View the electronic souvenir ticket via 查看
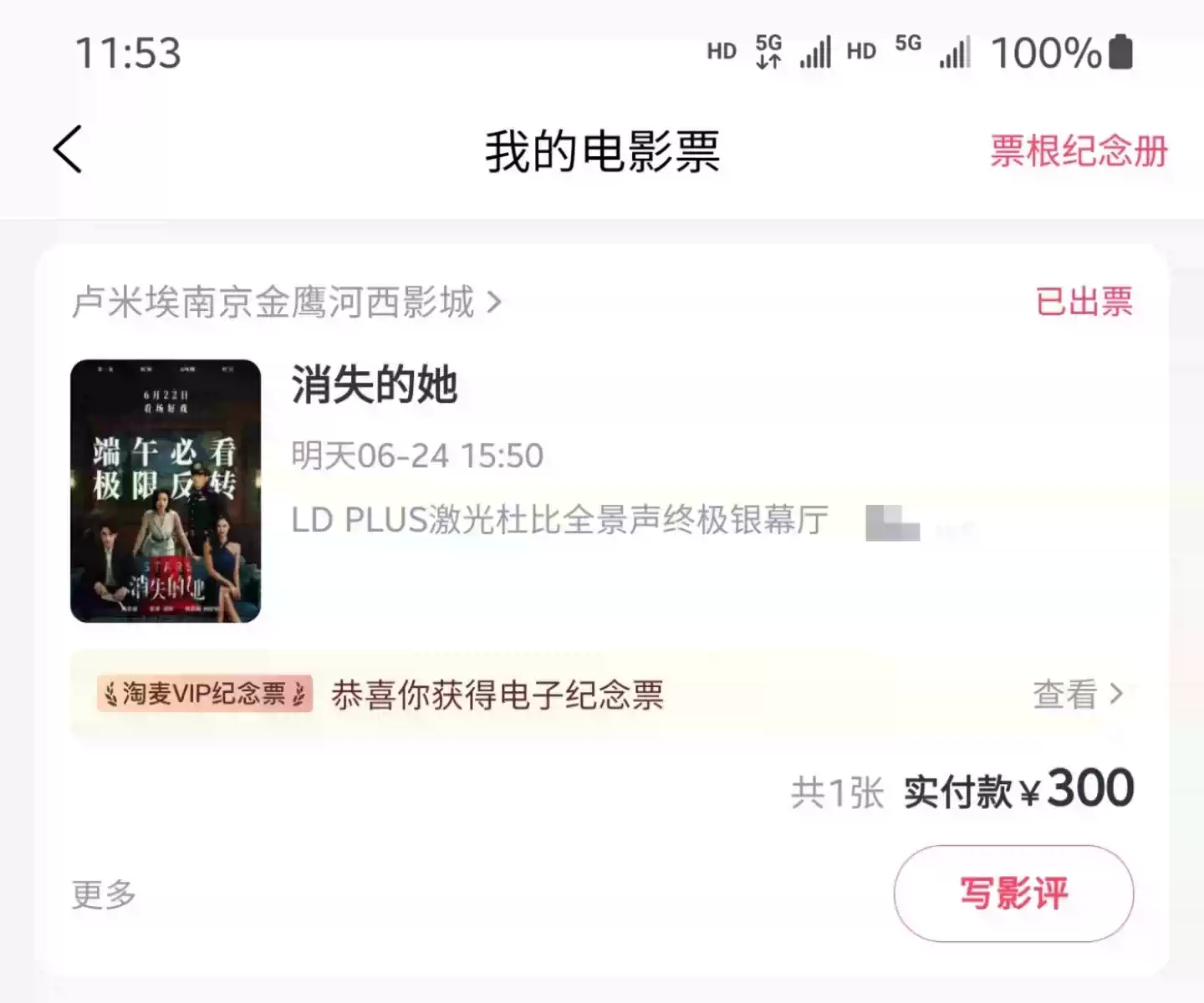 point(1064,694)
